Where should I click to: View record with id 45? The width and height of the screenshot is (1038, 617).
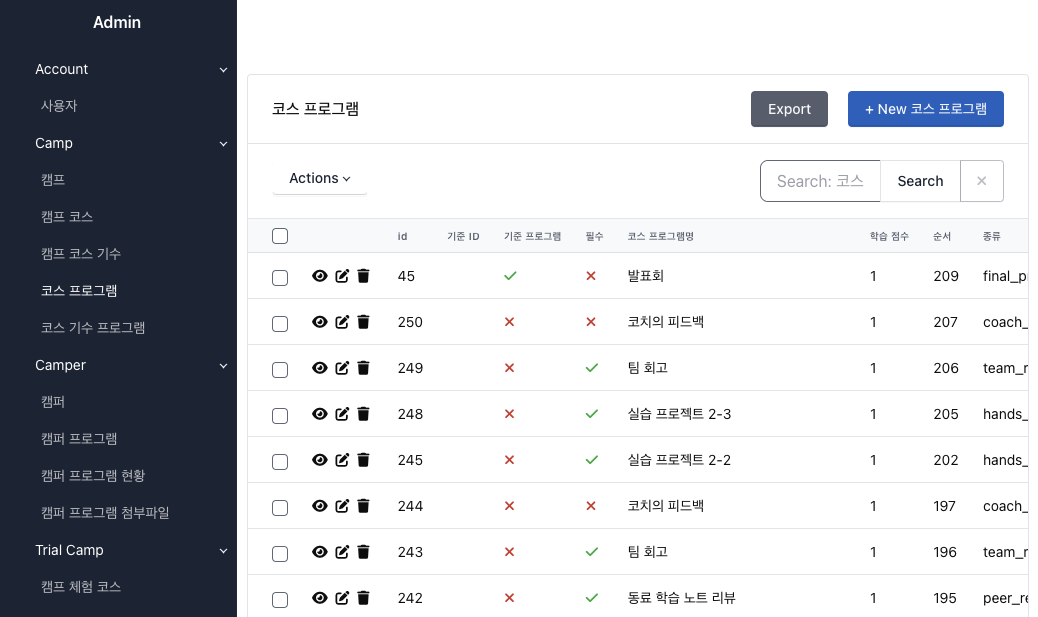click(320, 276)
